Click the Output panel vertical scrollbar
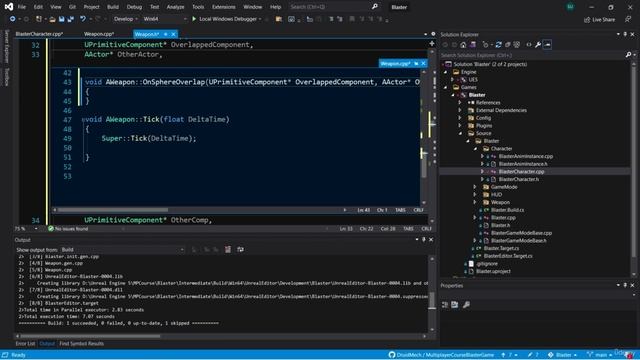 [432, 294]
